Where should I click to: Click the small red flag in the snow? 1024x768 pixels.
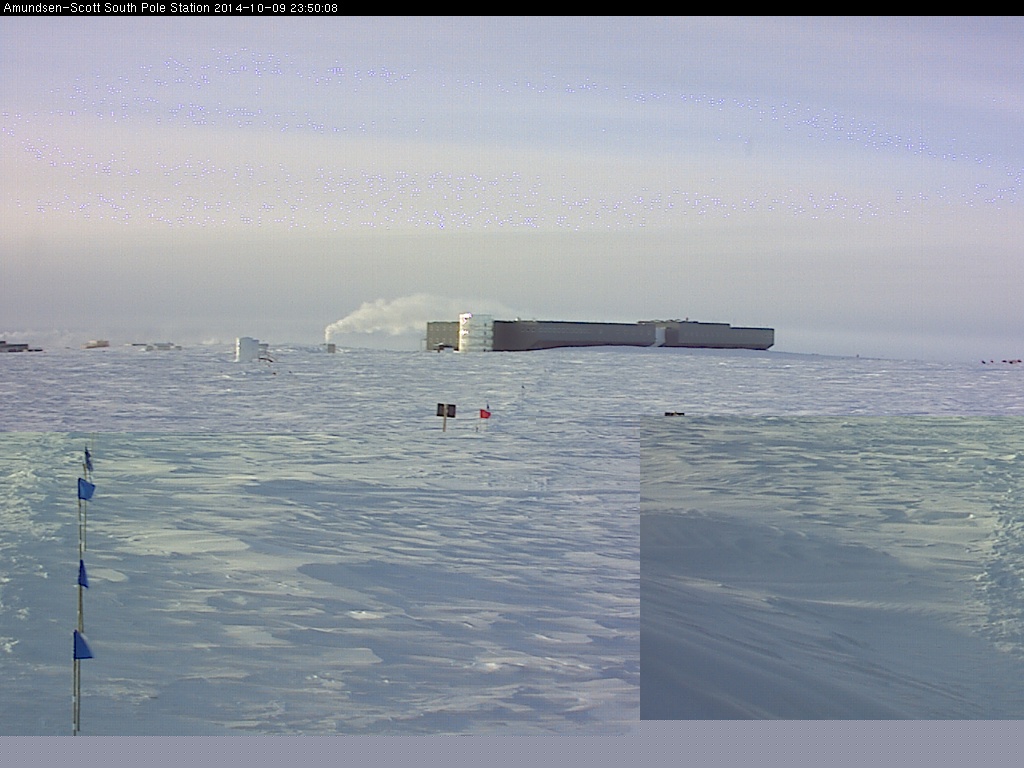[485, 412]
